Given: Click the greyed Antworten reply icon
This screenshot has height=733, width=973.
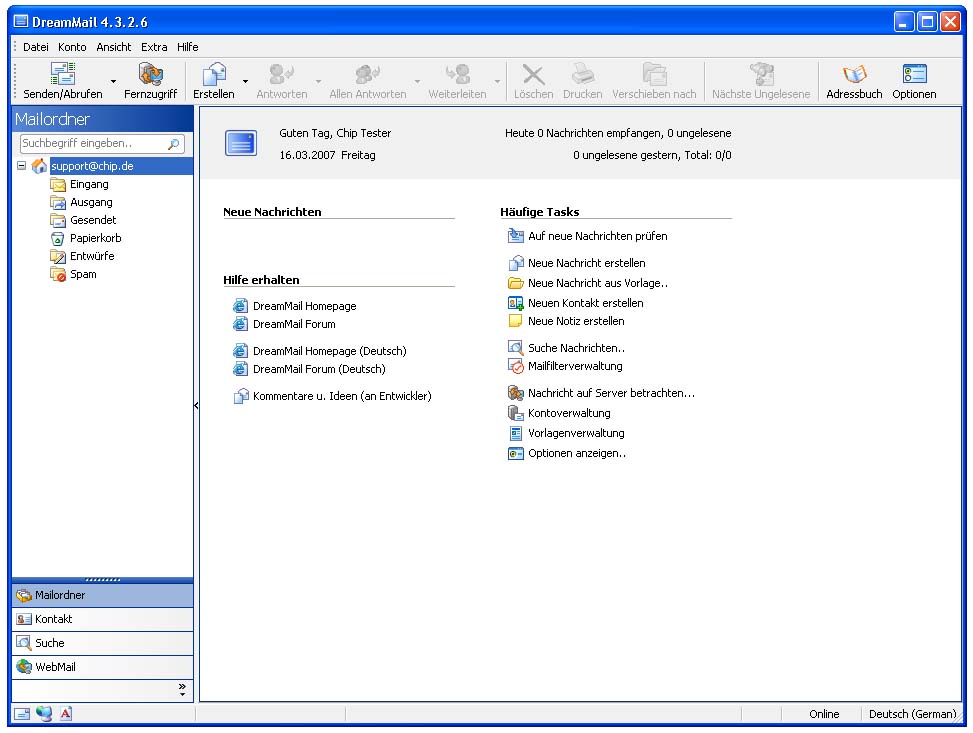Looking at the screenshot, I should 281,74.
